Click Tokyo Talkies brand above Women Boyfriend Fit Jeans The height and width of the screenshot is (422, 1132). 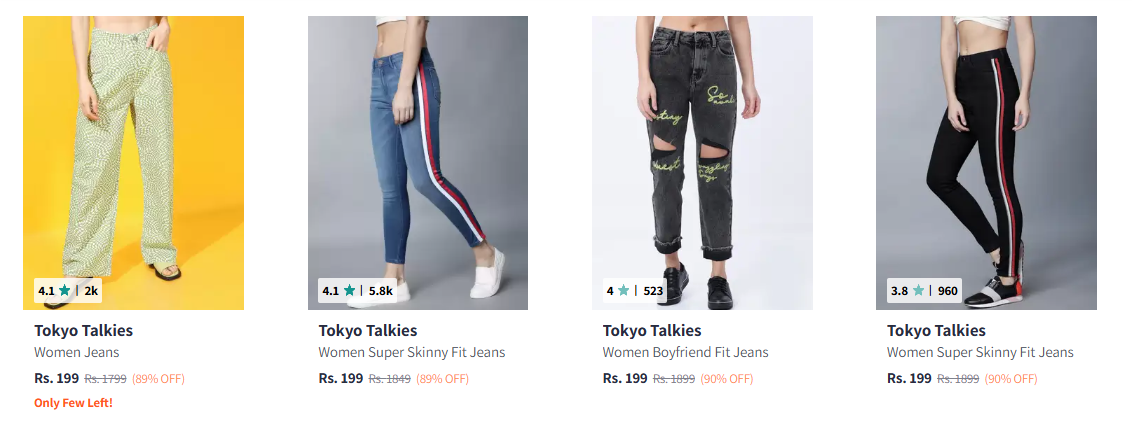[x=651, y=331]
